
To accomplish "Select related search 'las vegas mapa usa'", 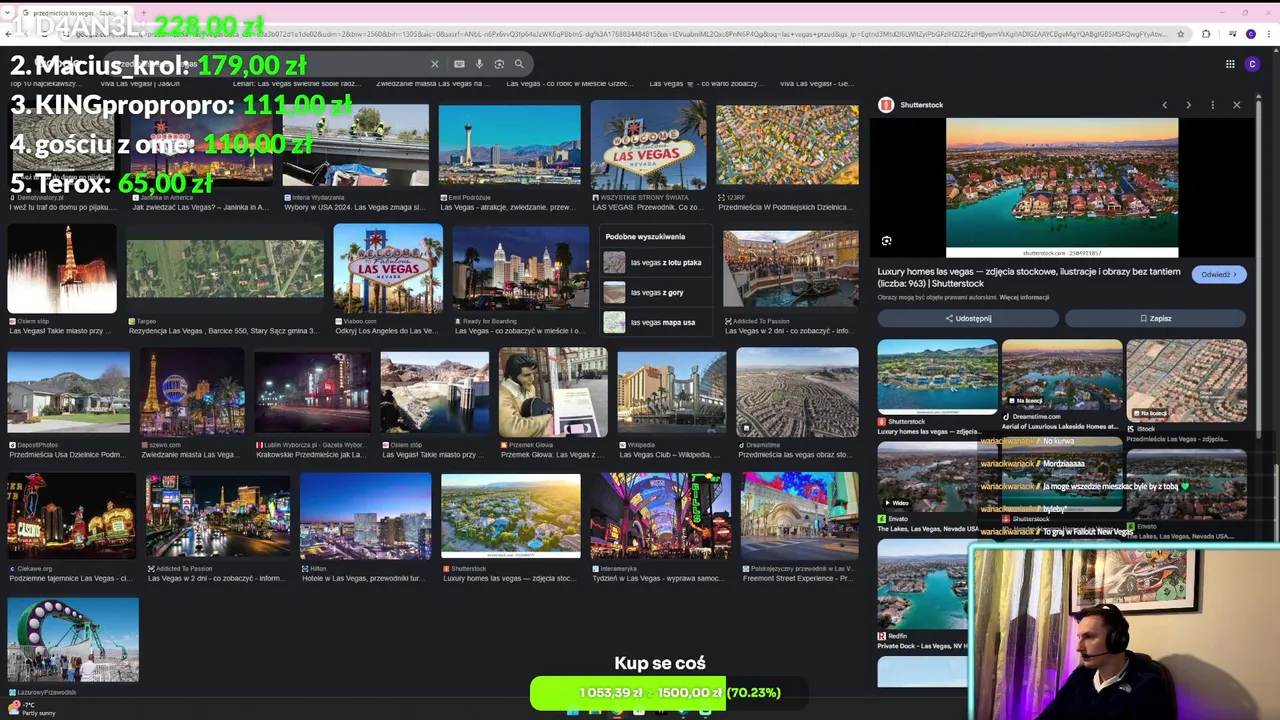I will 655,322.
